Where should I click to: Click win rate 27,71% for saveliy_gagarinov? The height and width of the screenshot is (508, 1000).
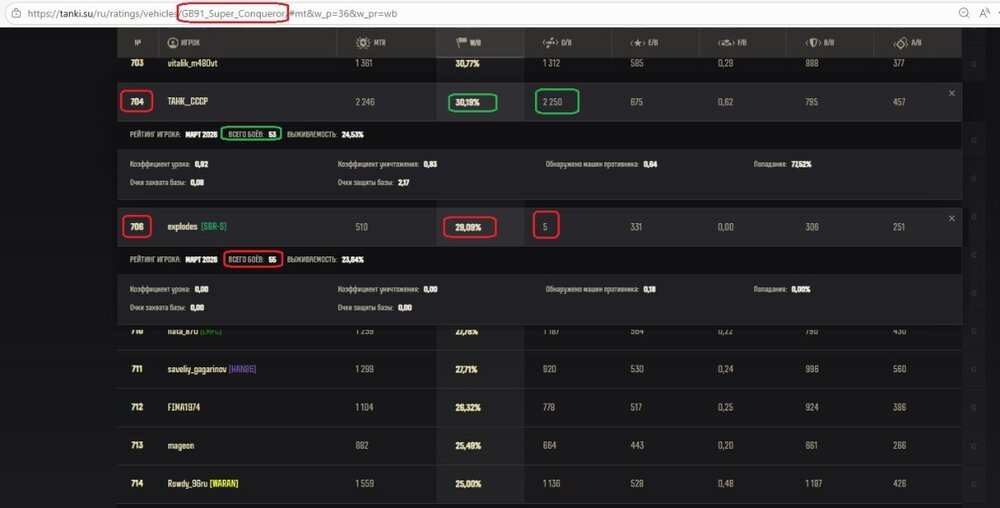466,369
